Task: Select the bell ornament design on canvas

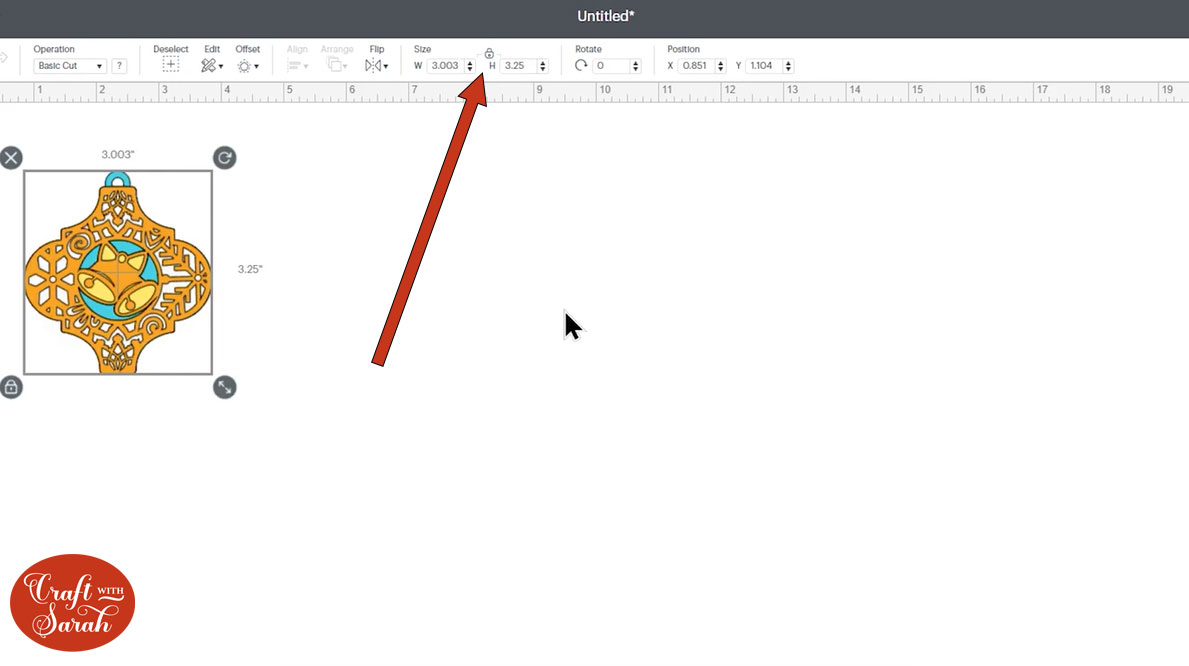Action: pyautogui.click(x=118, y=272)
